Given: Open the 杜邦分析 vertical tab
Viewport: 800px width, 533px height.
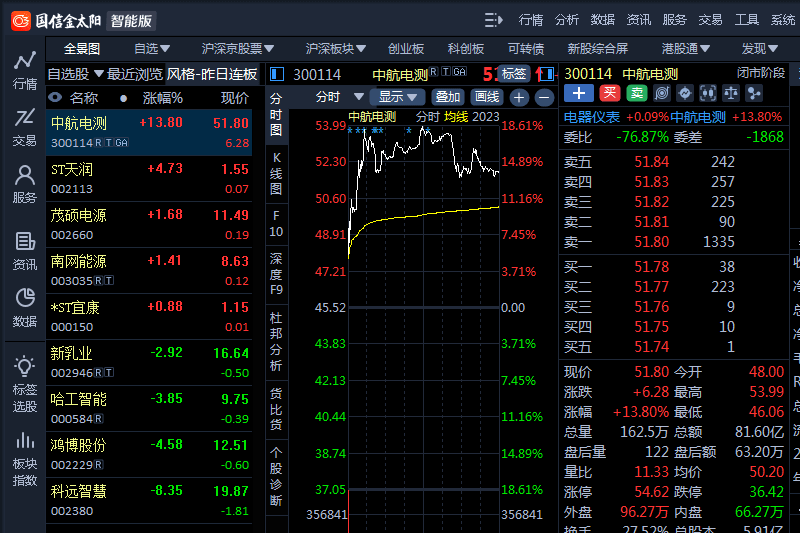Looking at the screenshot, I should (276, 342).
